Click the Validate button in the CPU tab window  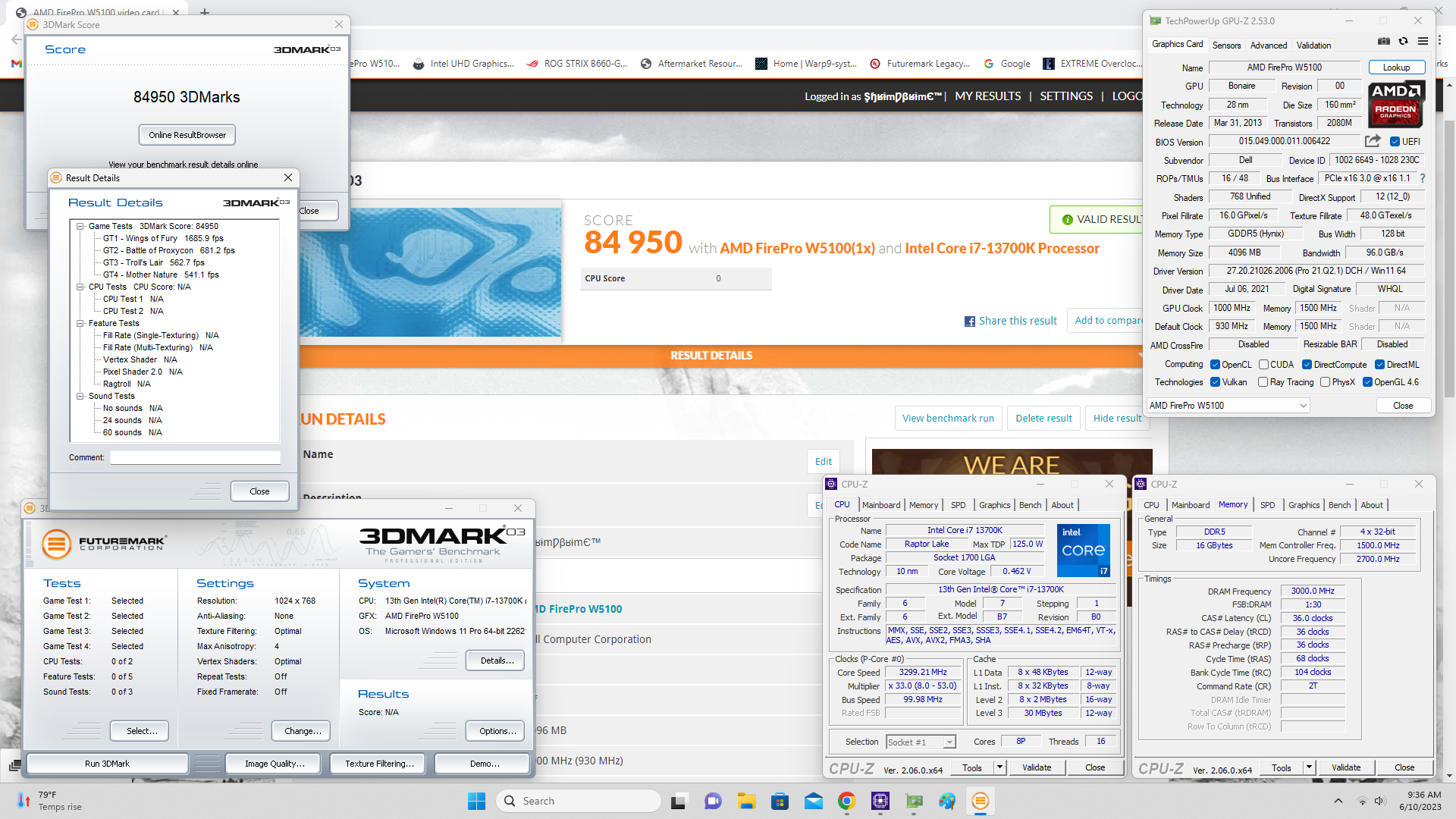click(1036, 767)
